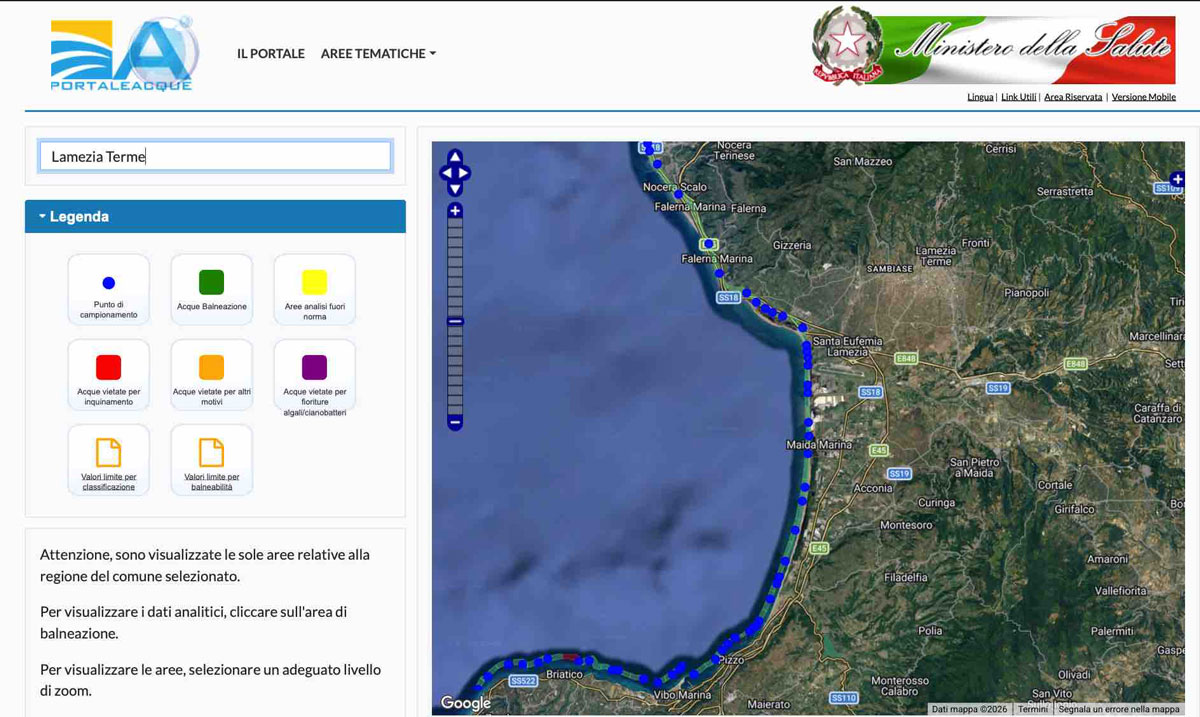The width and height of the screenshot is (1200, 717).
Task: Click the orange Acque vietate per altri motivi swatch
Action: (x=211, y=367)
